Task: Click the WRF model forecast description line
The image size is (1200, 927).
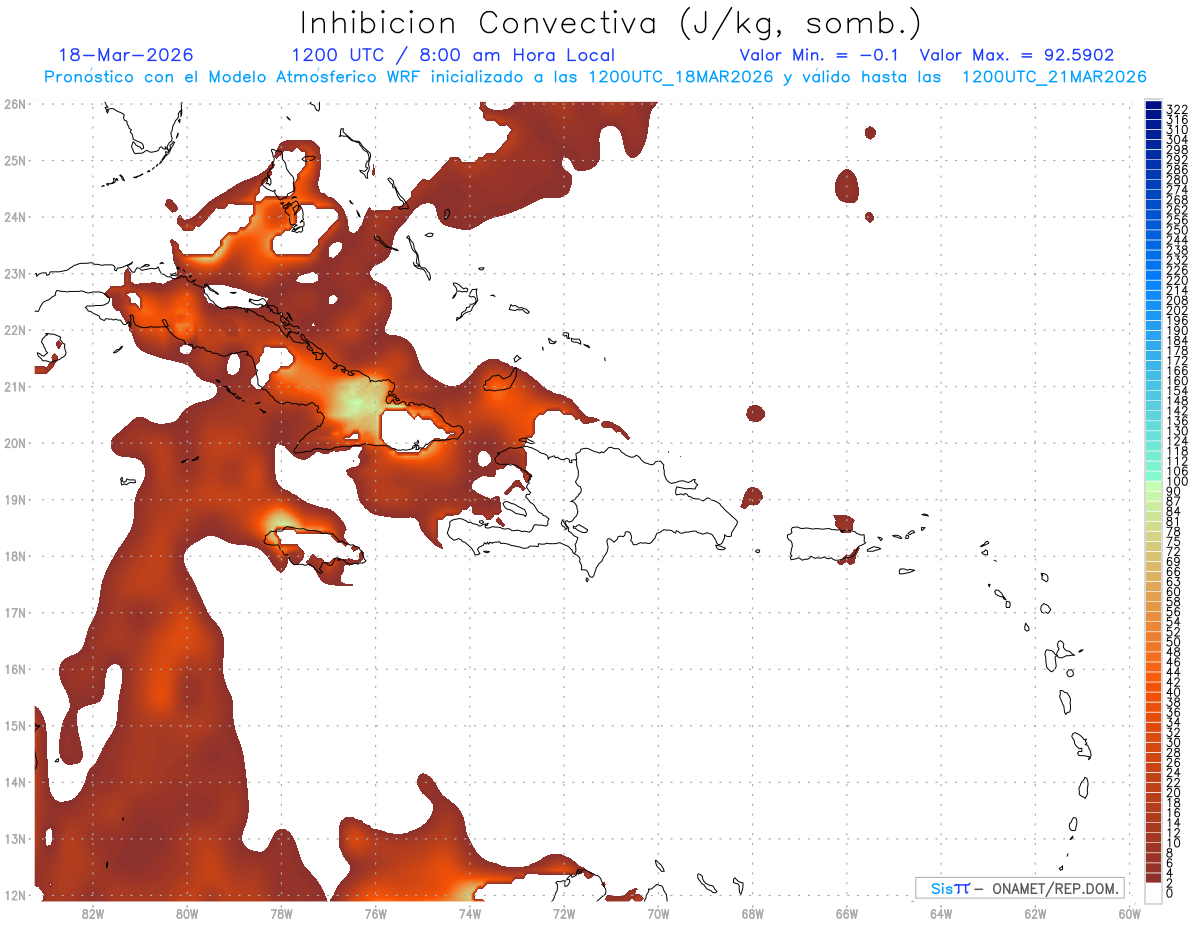Action: pos(595,76)
